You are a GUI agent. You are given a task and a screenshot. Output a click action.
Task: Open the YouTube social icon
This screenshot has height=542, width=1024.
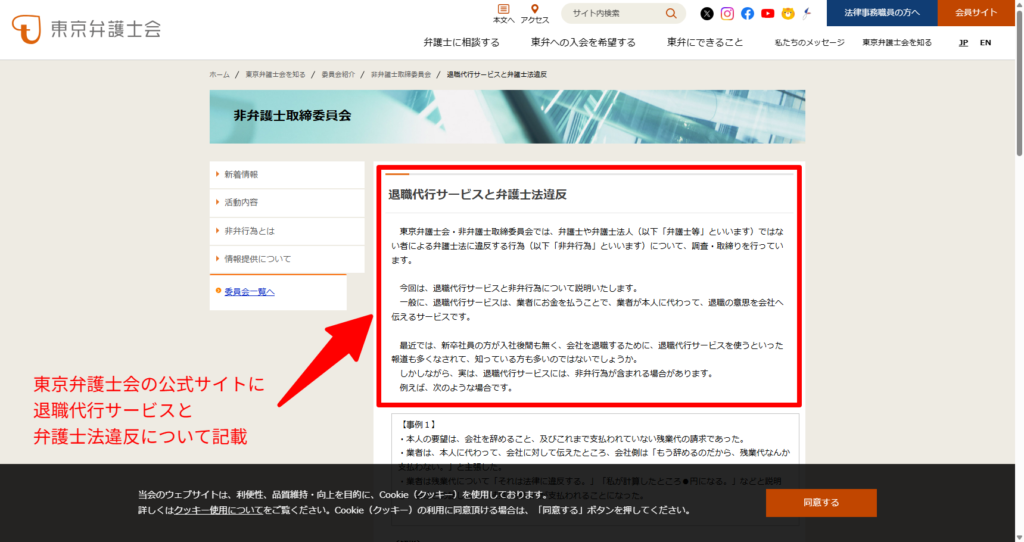click(767, 13)
